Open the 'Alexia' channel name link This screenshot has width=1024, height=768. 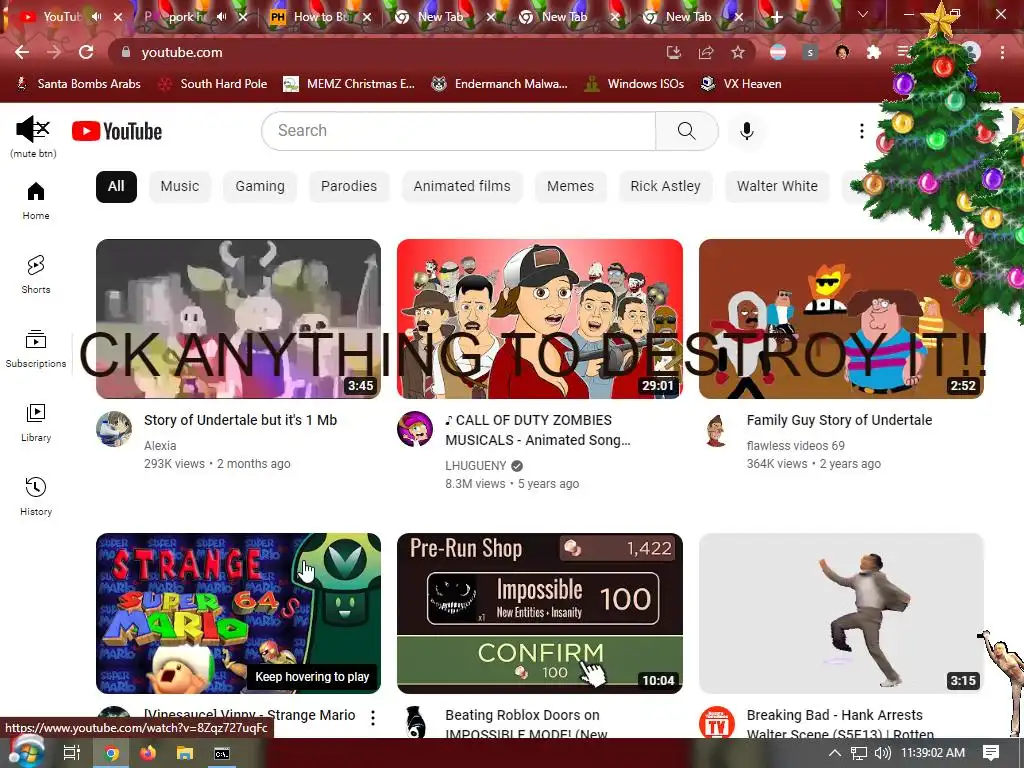160,445
